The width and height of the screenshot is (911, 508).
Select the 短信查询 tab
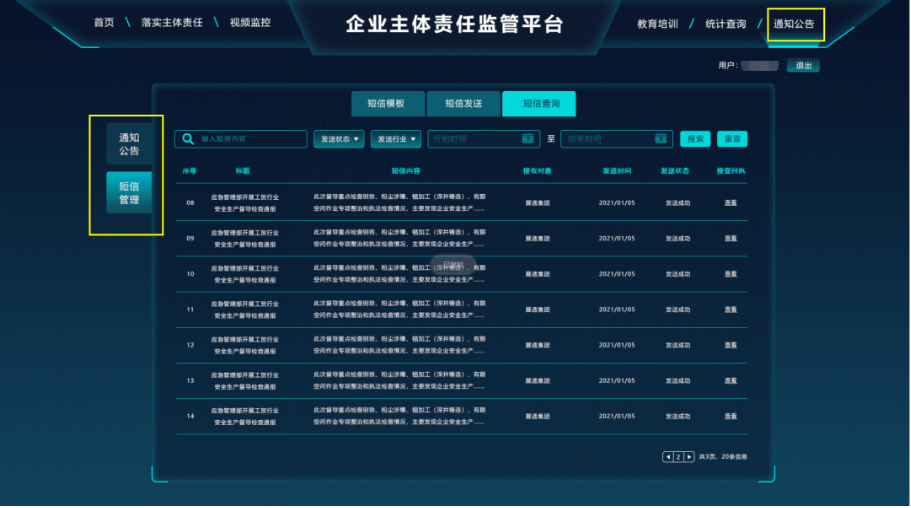pyautogui.click(x=539, y=104)
